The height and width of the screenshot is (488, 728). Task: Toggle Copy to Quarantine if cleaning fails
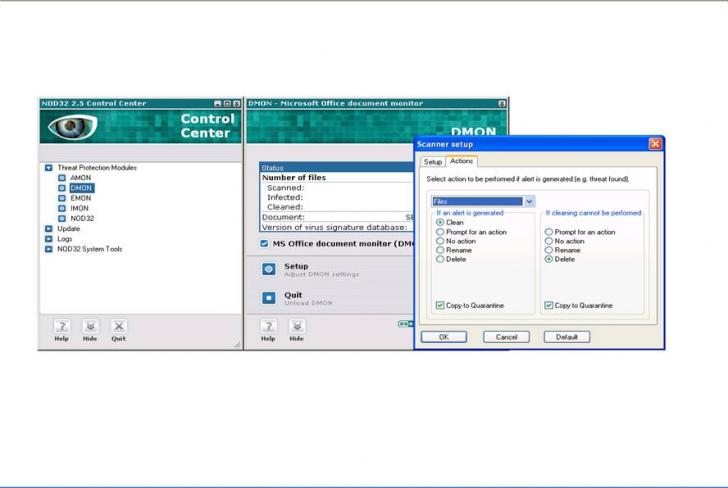548,305
